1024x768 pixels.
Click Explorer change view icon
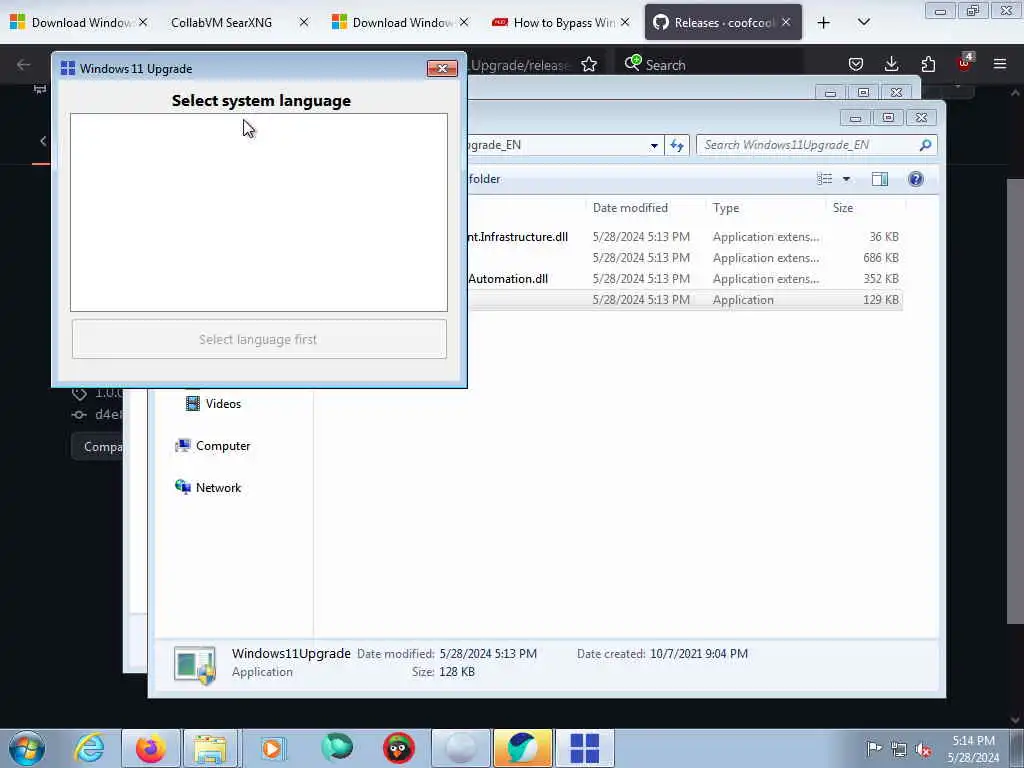click(x=825, y=179)
